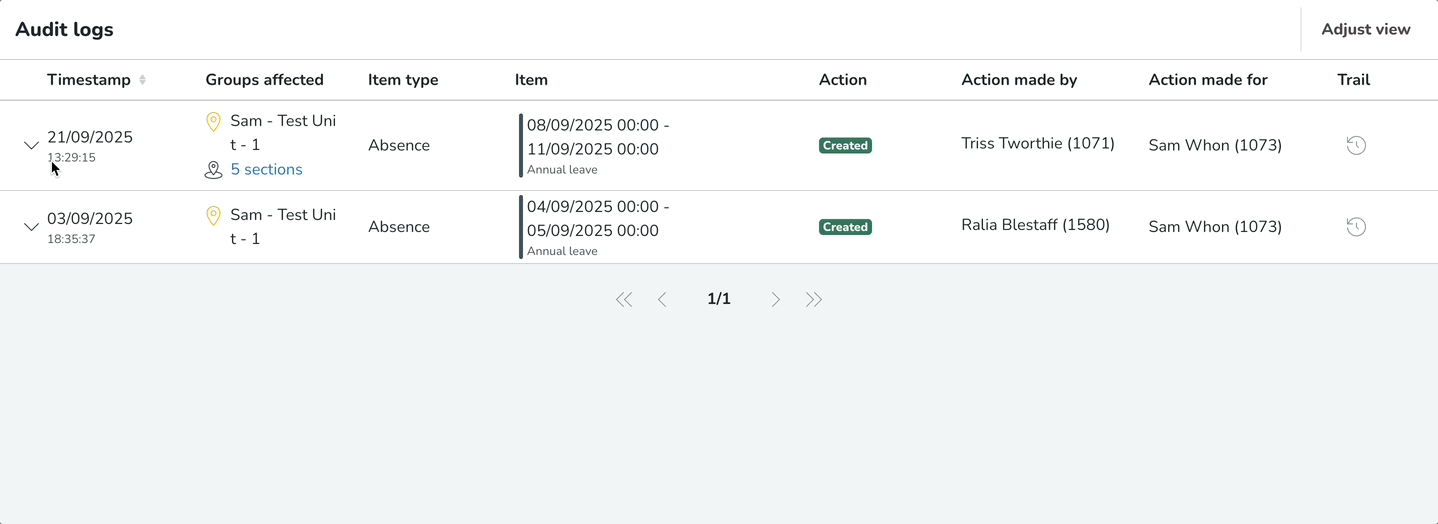The height and width of the screenshot is (524, 1438).
Task: Click the Audit logs title
Action: click(x=64, y=30)
